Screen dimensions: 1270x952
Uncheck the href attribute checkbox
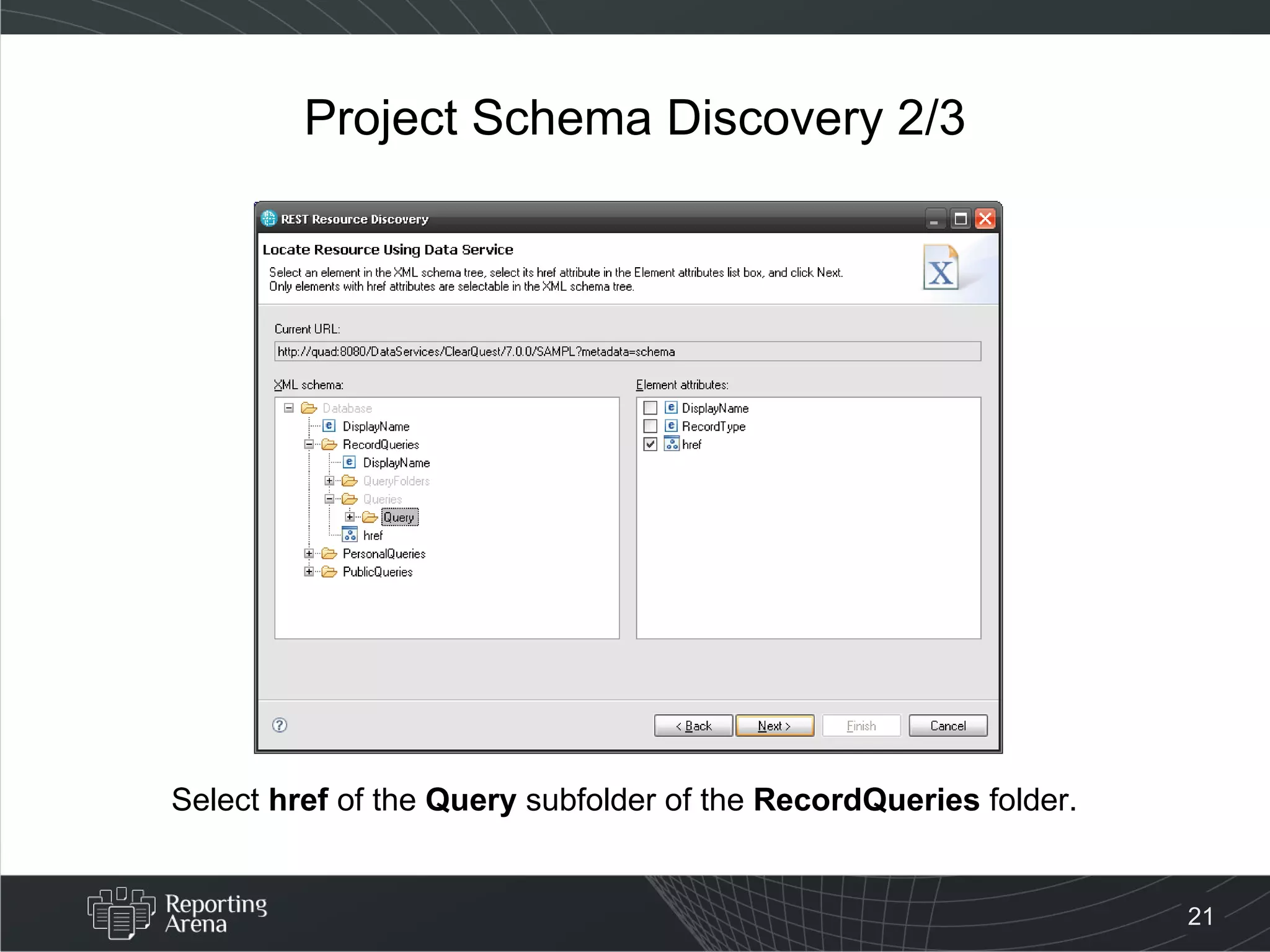coord(650,444)
